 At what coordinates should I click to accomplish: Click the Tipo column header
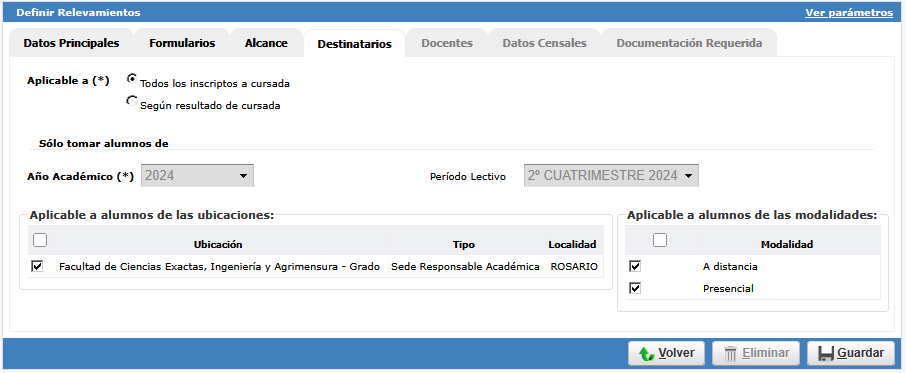463,244
